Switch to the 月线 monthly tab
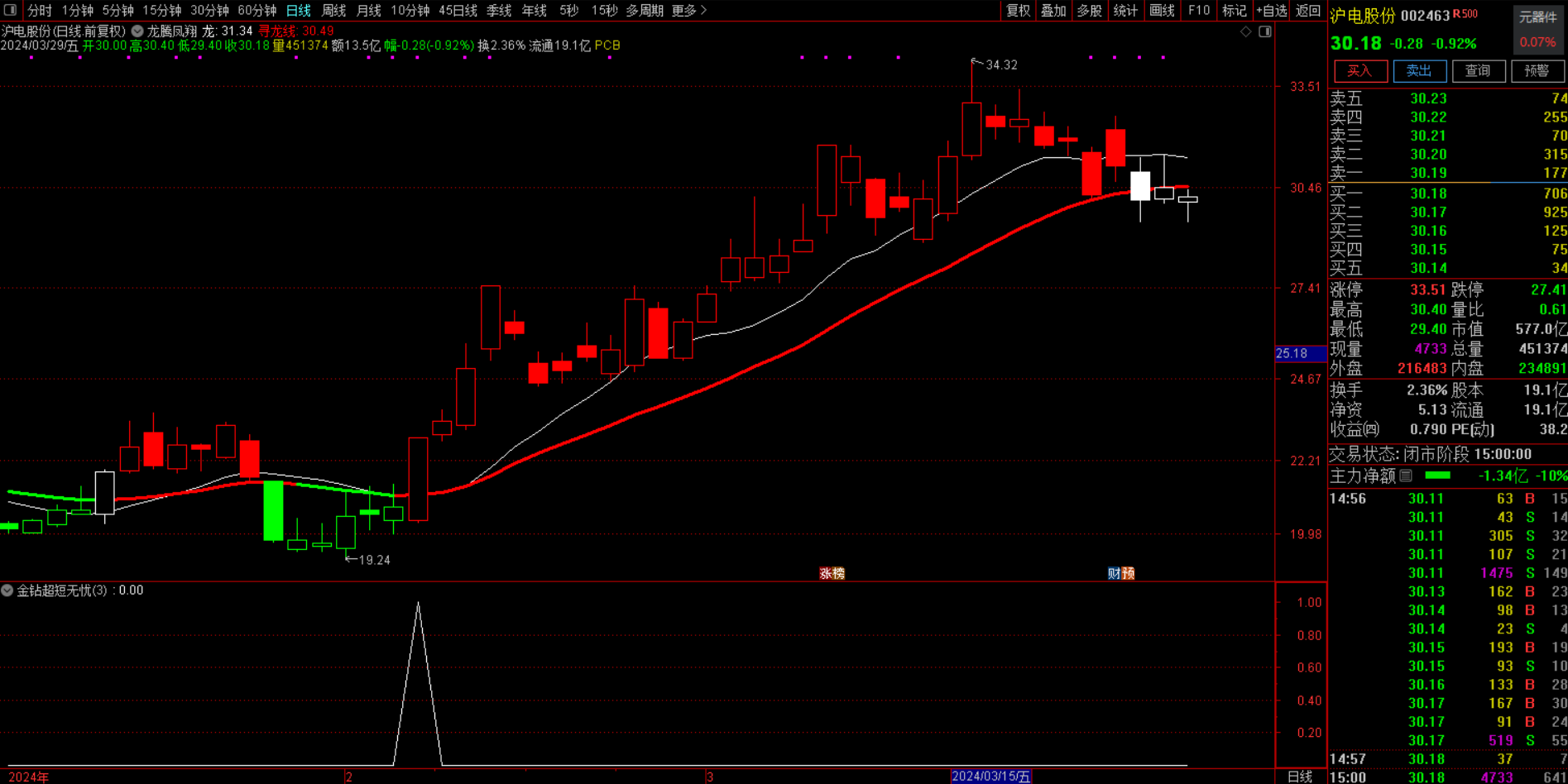The width and height of the screenshot is (1568, 784). [x=368, y=10]
